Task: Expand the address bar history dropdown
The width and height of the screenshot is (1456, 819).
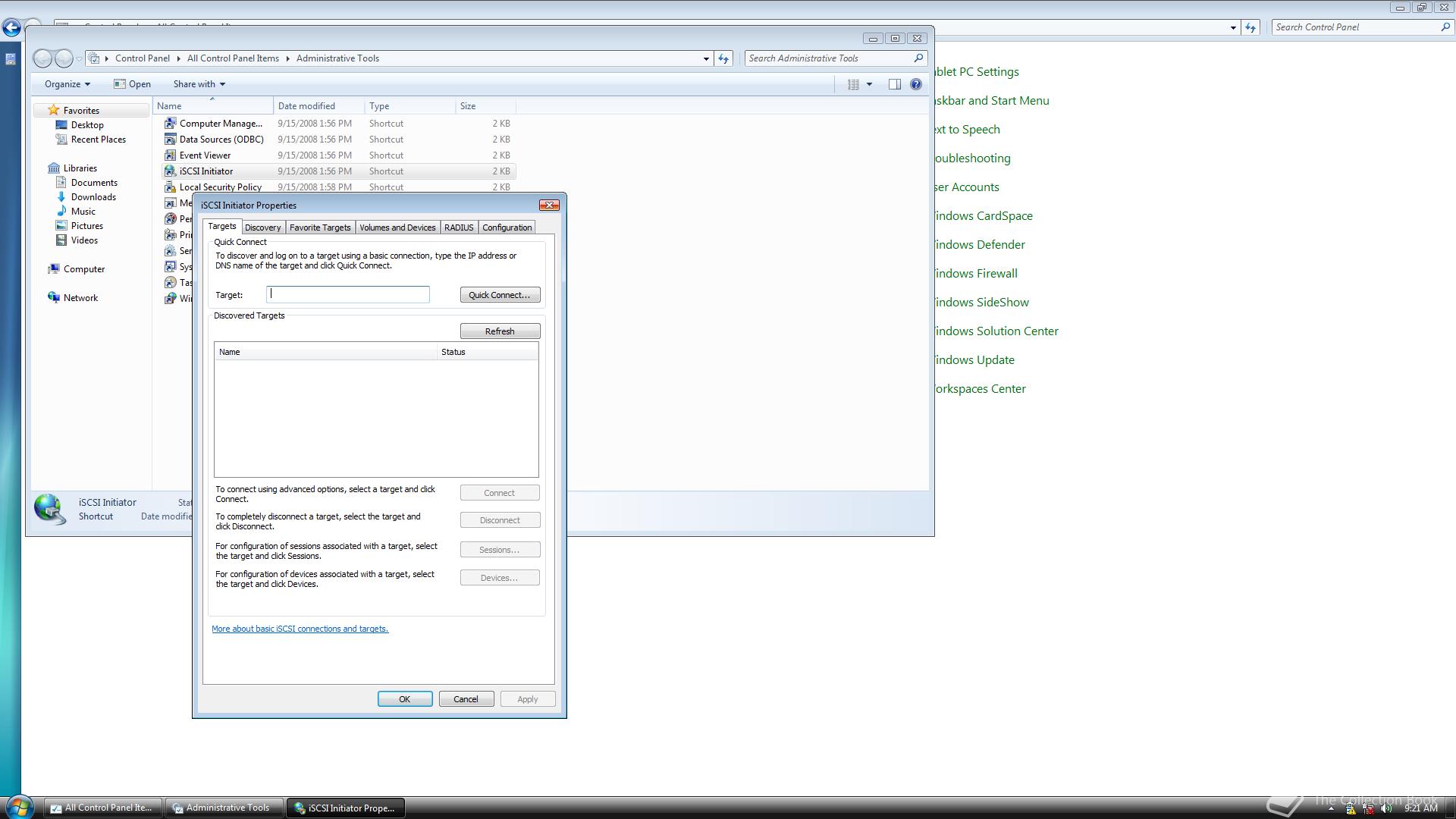Action: pos(706,58)
